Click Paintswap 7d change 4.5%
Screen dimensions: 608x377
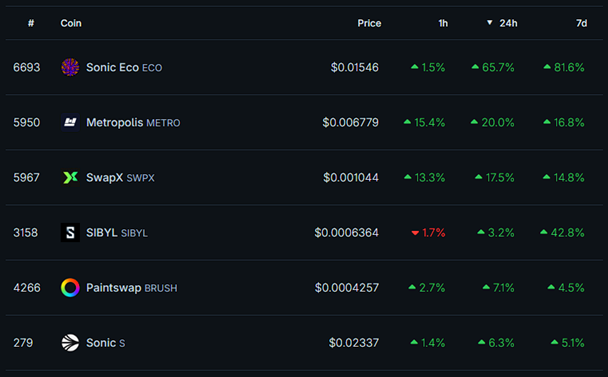tap(566, 288)
